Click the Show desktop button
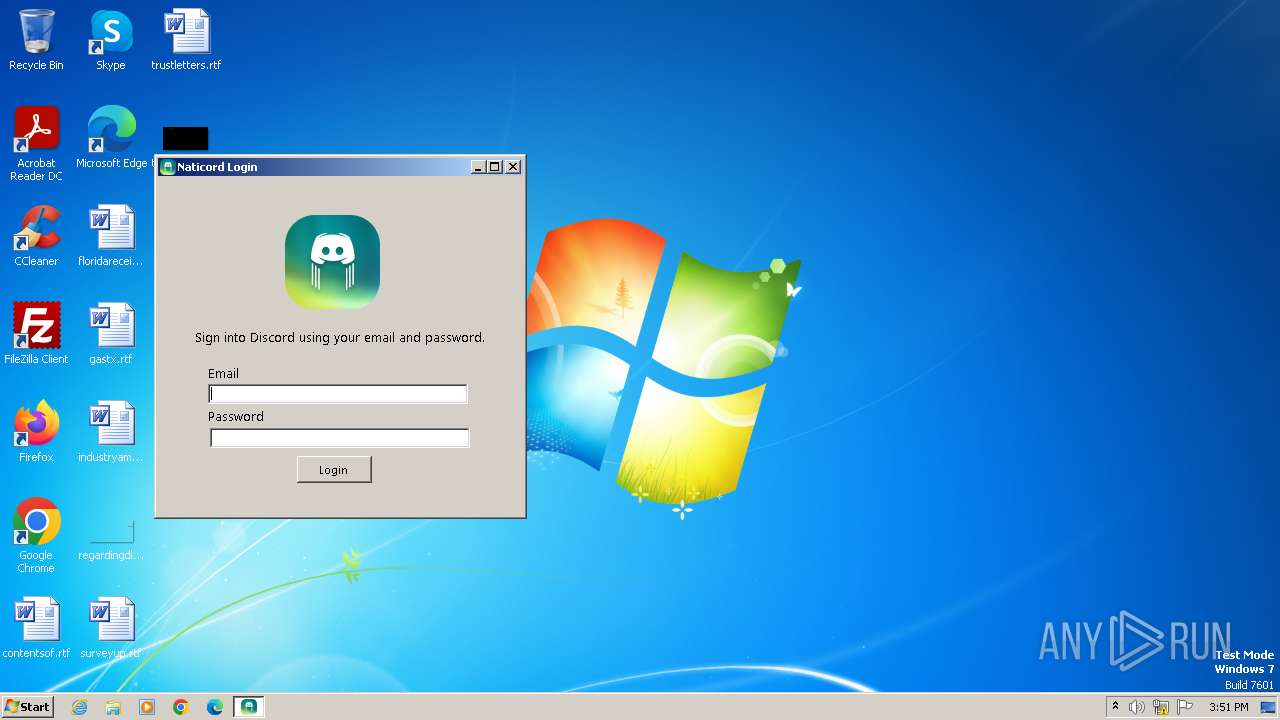 pos(1268,707)
